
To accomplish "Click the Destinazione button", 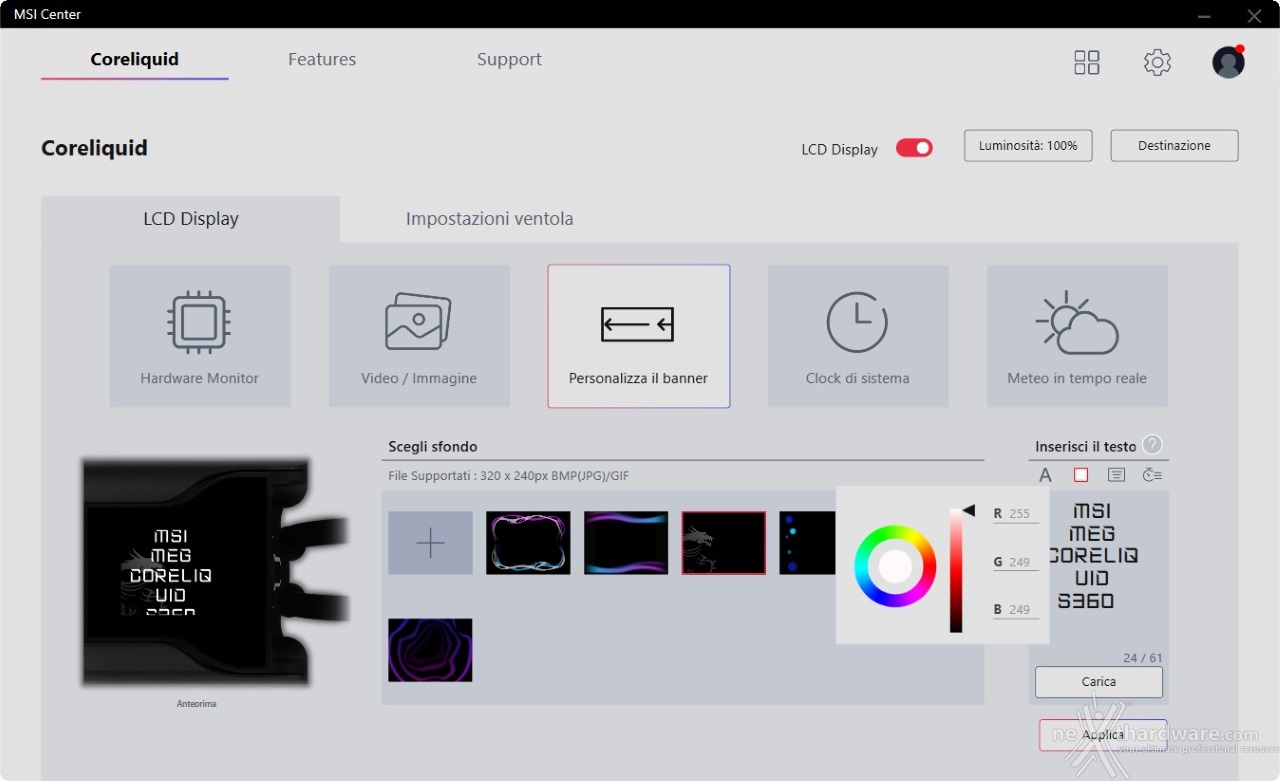I will (1174, 146).
